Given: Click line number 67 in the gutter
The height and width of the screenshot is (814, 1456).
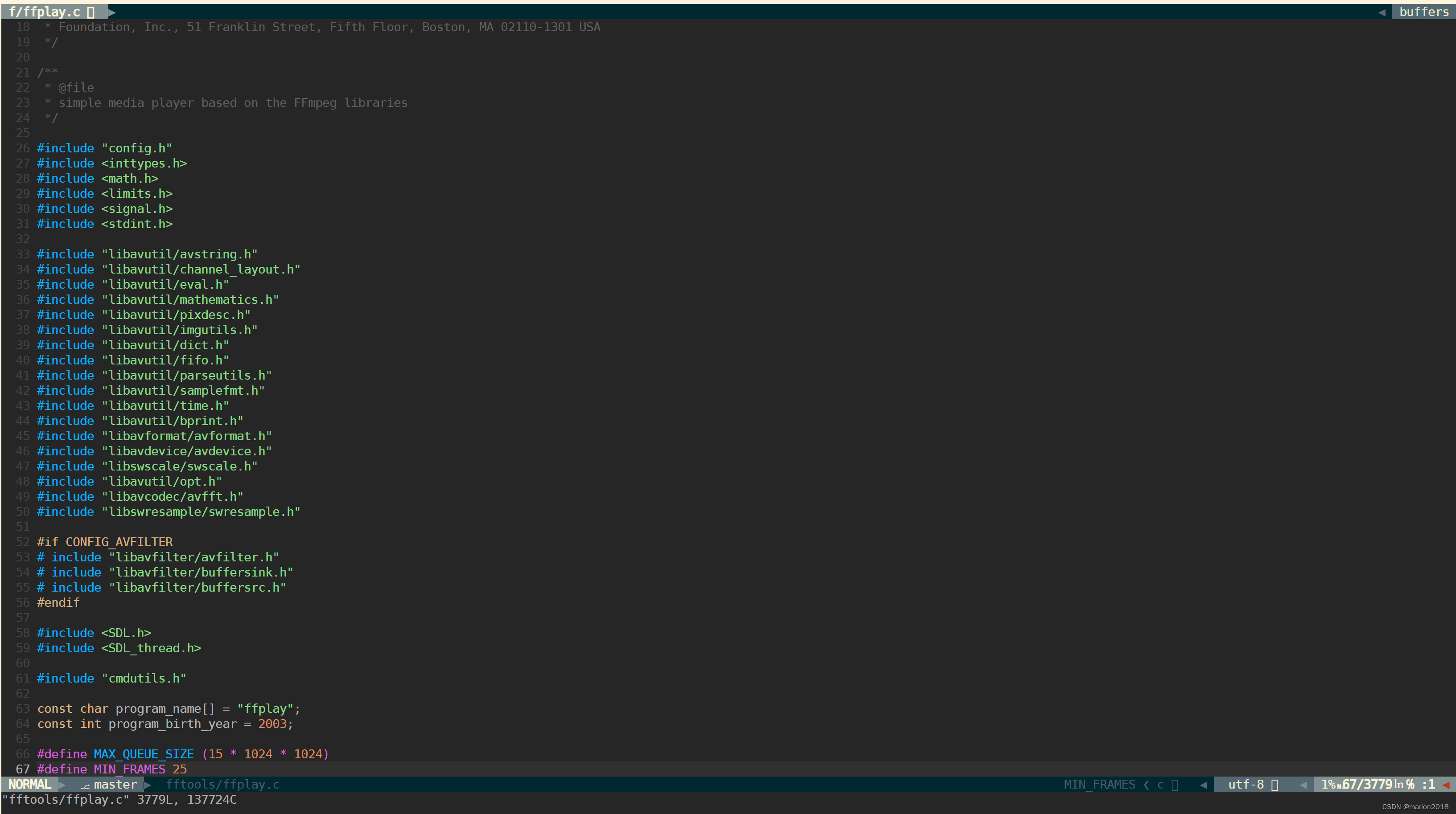Looking at the screenshot, I should click(x=23, y=769).
